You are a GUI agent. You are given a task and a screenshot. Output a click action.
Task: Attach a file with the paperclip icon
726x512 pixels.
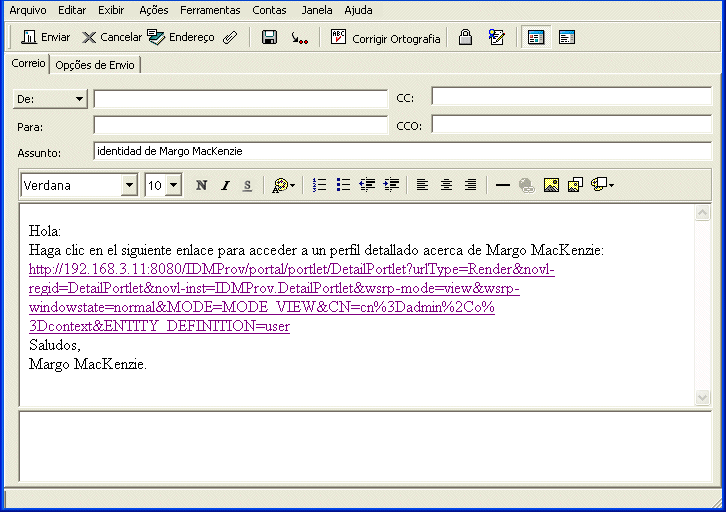(230, 37)
